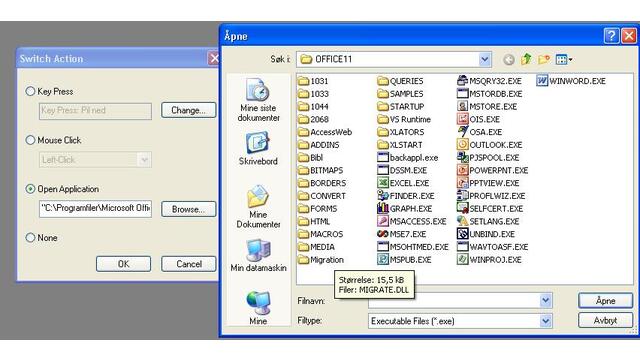Viewport: 640px width, 360px height.
Task: Cancel the Switch Action dialog
Action: click(x=188, y=264)
